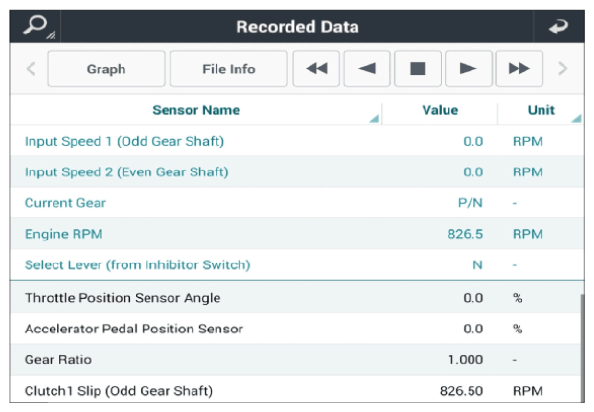Select the Engine RPM sensor row
Image resolution: width=594 pixels, height=412 pixels.
click(x=297, y=234)
